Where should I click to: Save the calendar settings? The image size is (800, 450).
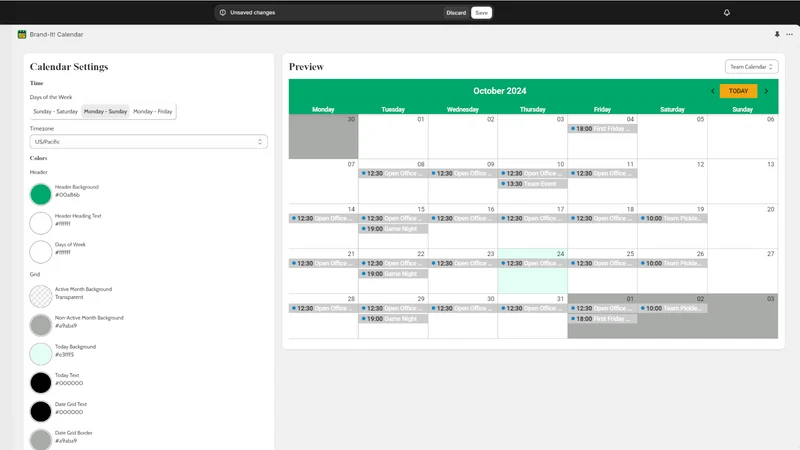coord(481,13)
